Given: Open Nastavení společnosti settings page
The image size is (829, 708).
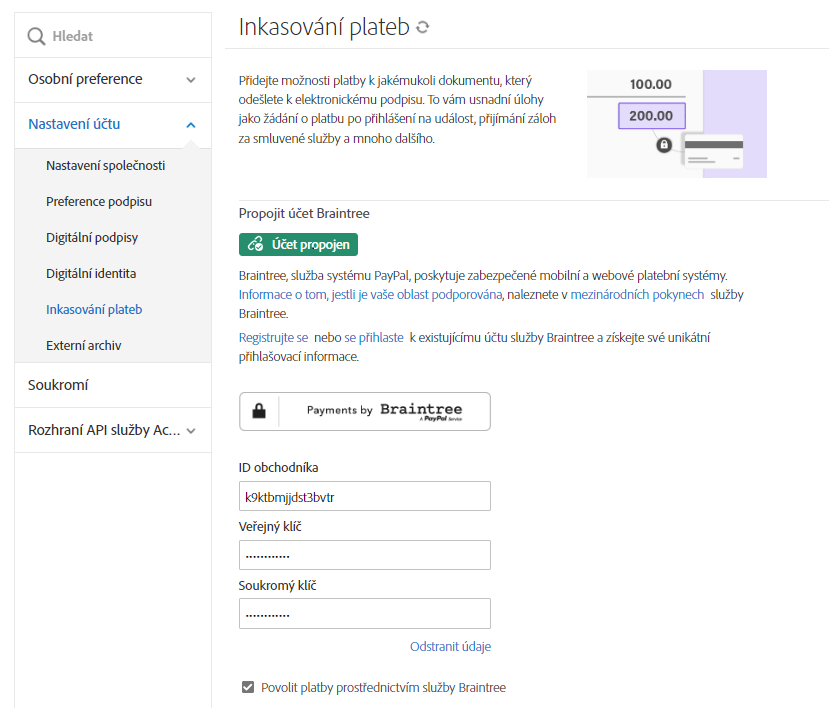Looking at the screenshot, I should point(105,166).
